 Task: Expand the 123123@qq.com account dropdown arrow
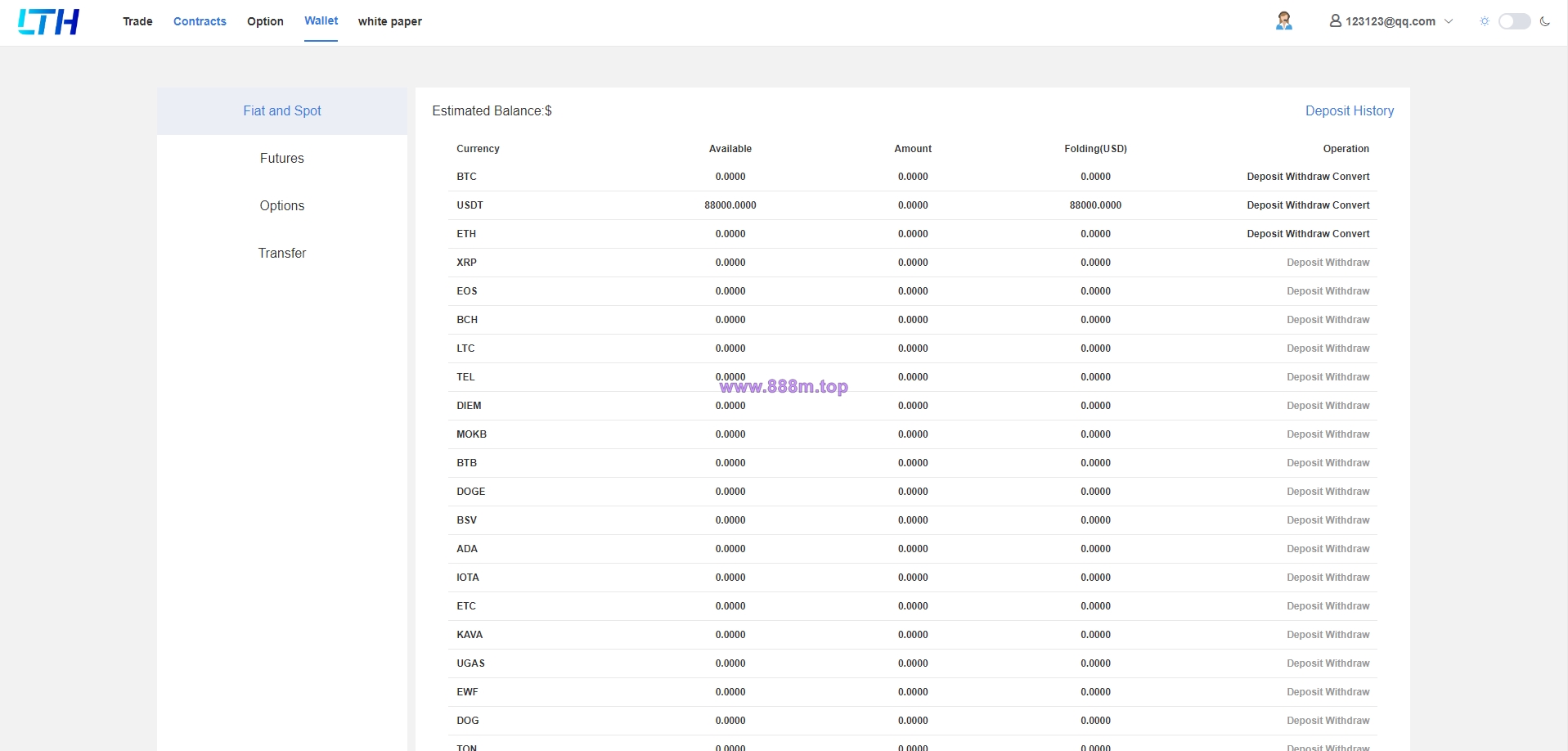click(1449, 21)
